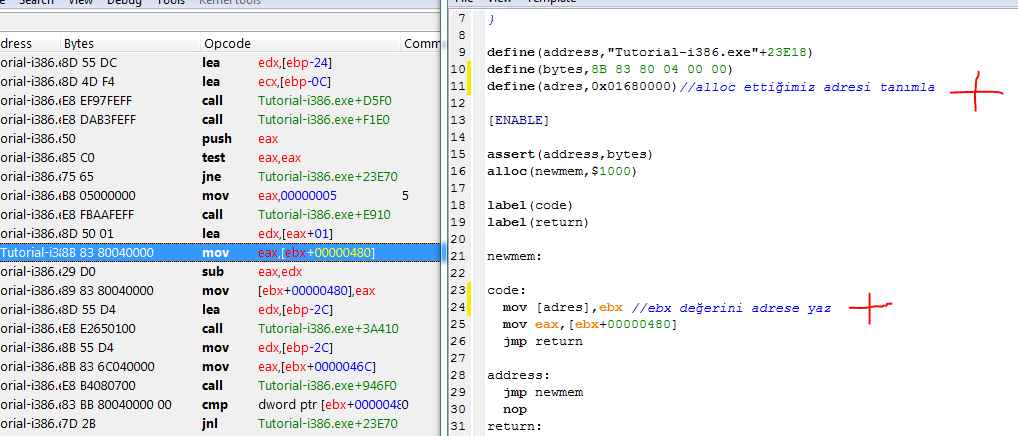Image resolution: width=1018 pixels, height=436 pixels.
Task: Click the [ENABLE] section line in script
Action: click(x=518, y=120)
